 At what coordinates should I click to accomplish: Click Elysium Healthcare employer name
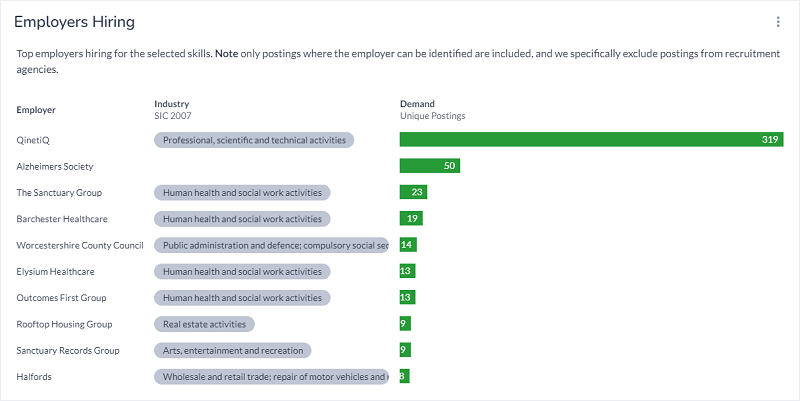(56, 271)
